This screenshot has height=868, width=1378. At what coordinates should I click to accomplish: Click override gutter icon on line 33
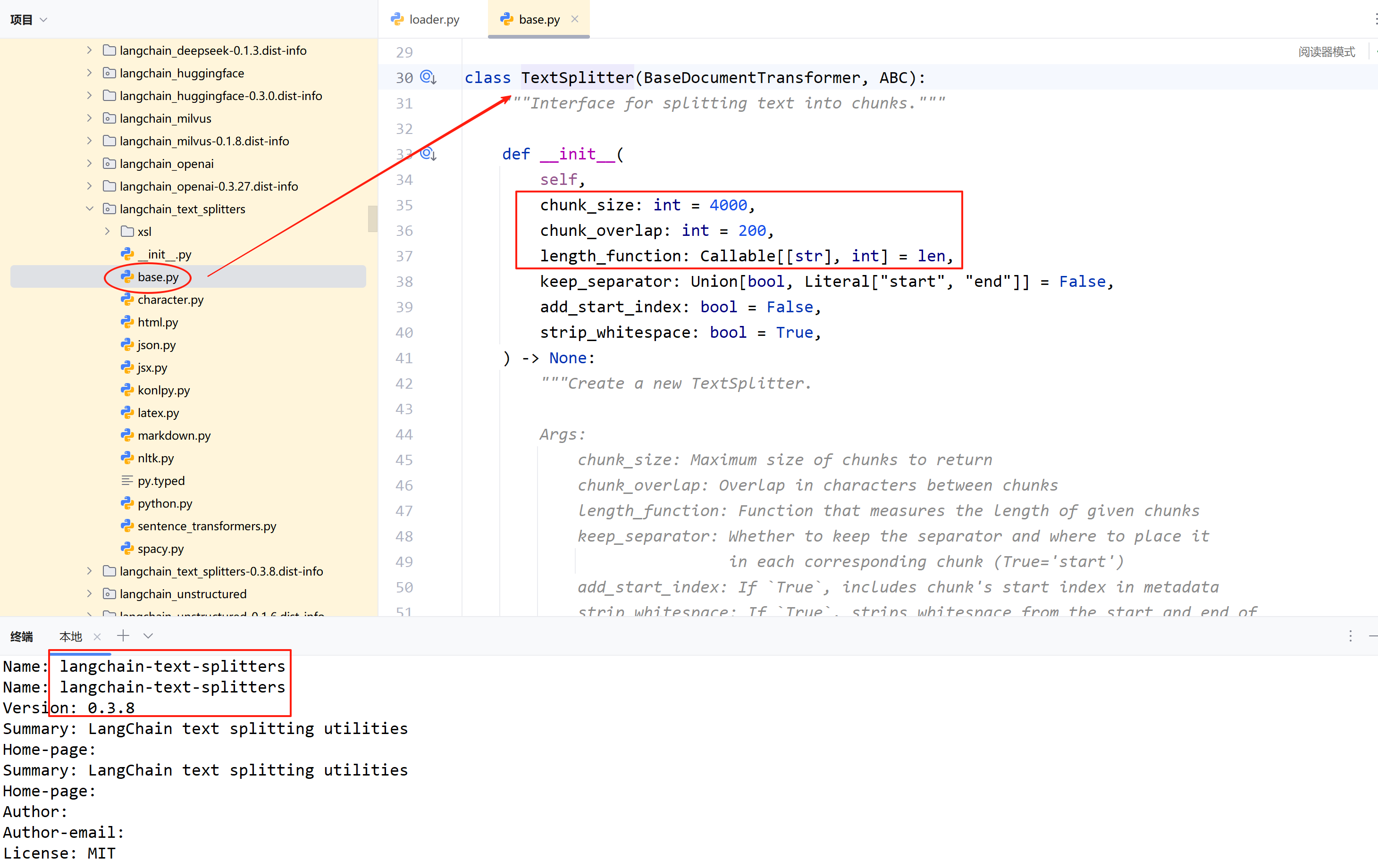click(x=429, y=153)
